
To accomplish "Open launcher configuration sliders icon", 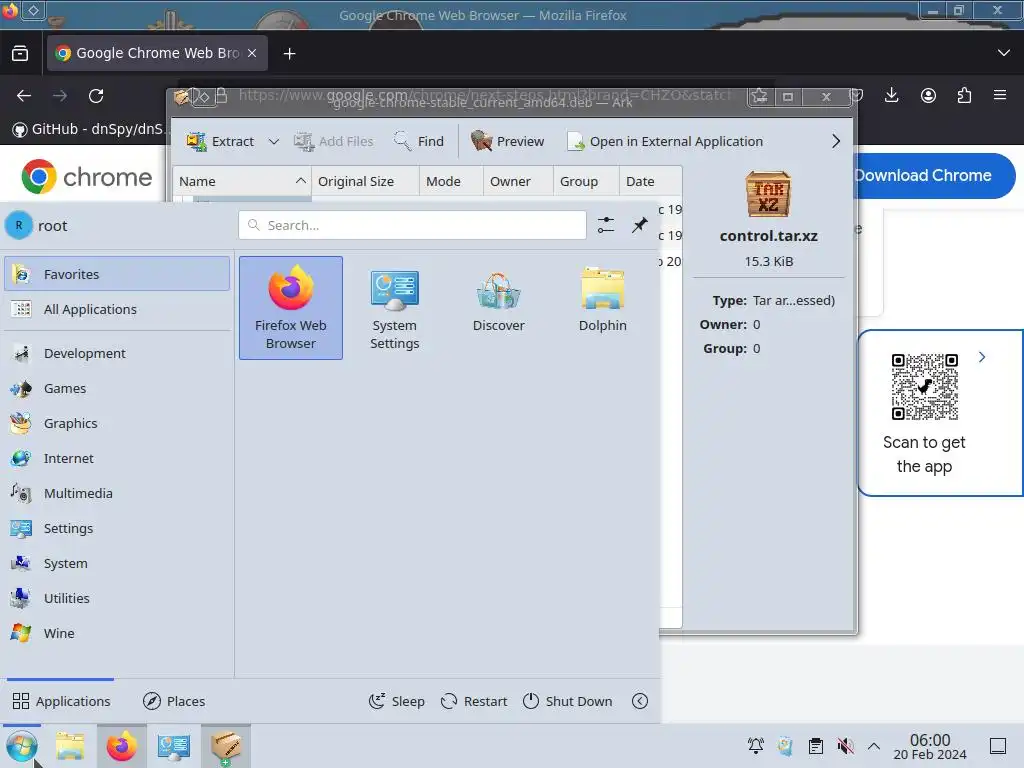I will coord(605,225).
